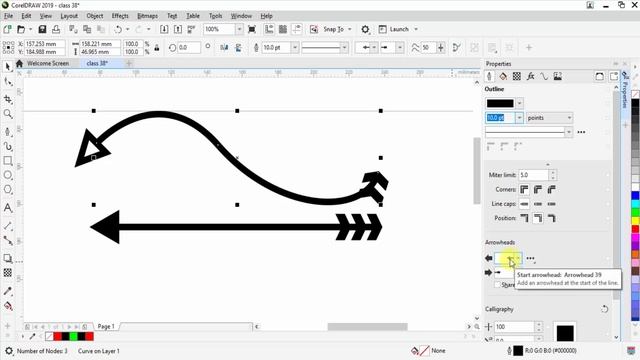Viewport: 640px width, 360px height.
Task: Add a new document tab
Action: [129, 64]
